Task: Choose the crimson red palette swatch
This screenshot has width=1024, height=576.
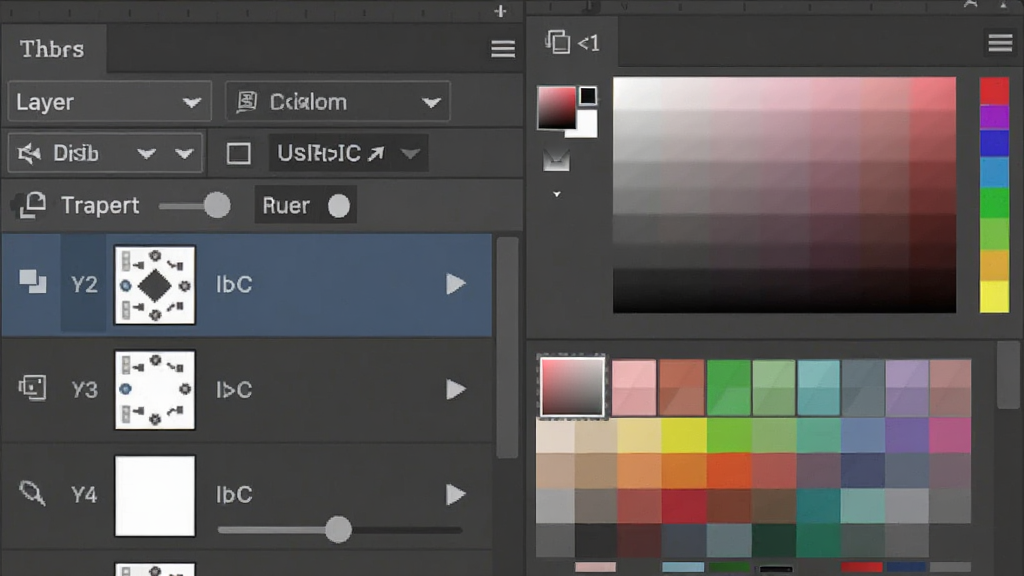Action: click(683, 505)
